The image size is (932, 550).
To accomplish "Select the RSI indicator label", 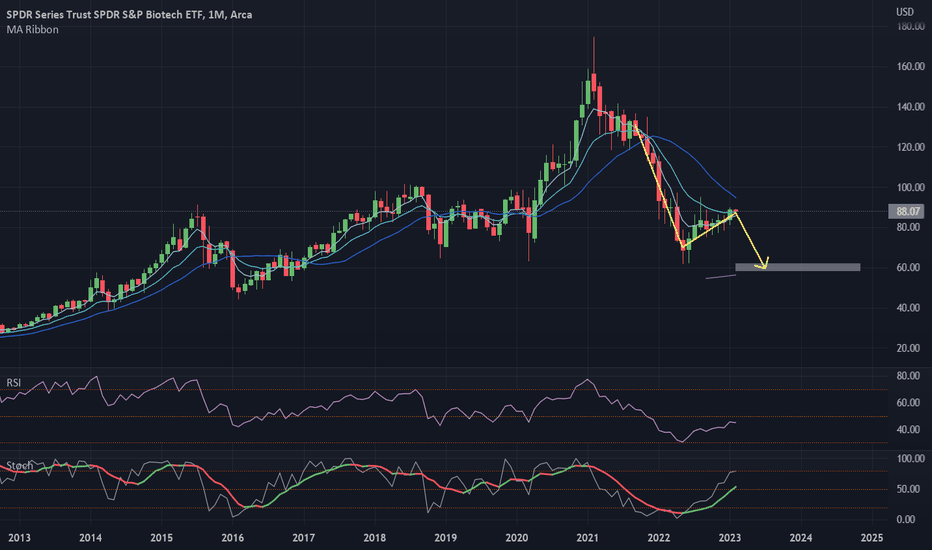I will coord(14,382).
